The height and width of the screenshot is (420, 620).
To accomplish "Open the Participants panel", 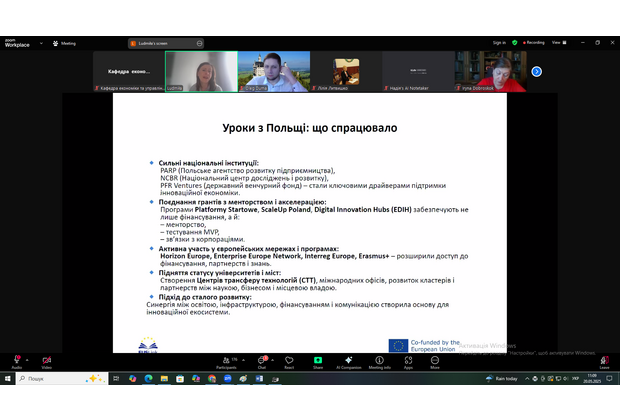I will 225,360.
